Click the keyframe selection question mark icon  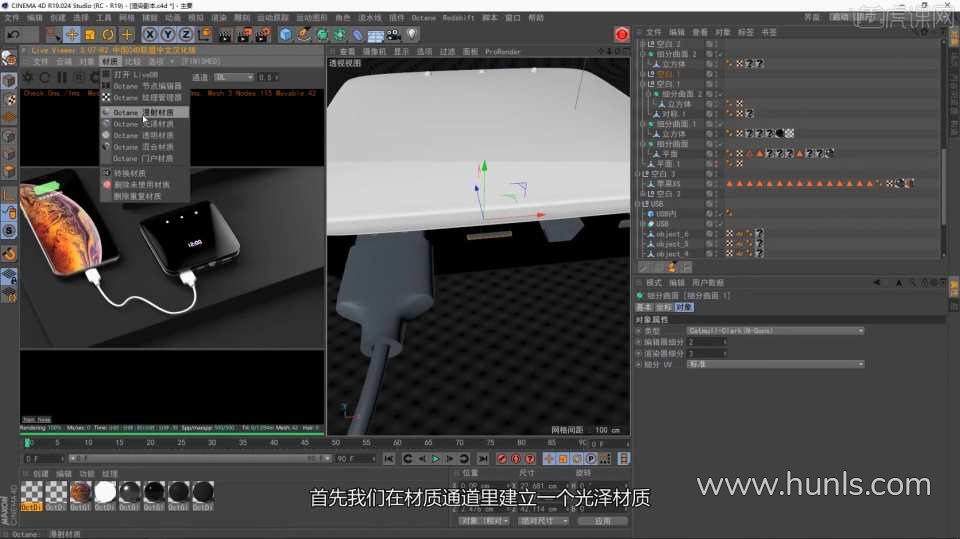coord(530,459)
